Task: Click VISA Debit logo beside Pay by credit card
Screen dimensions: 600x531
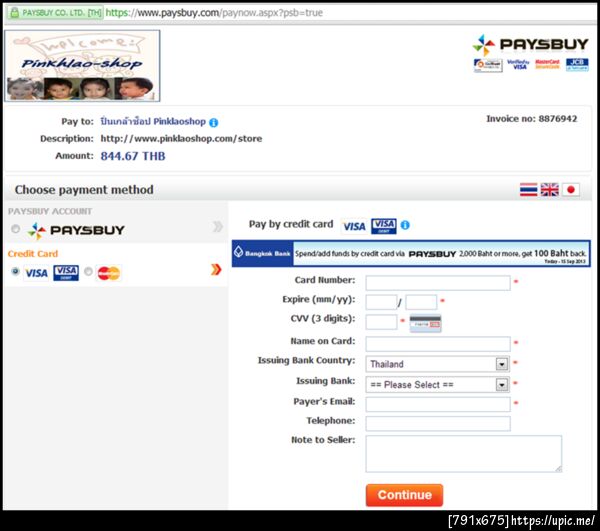Action: pos(384,226)
